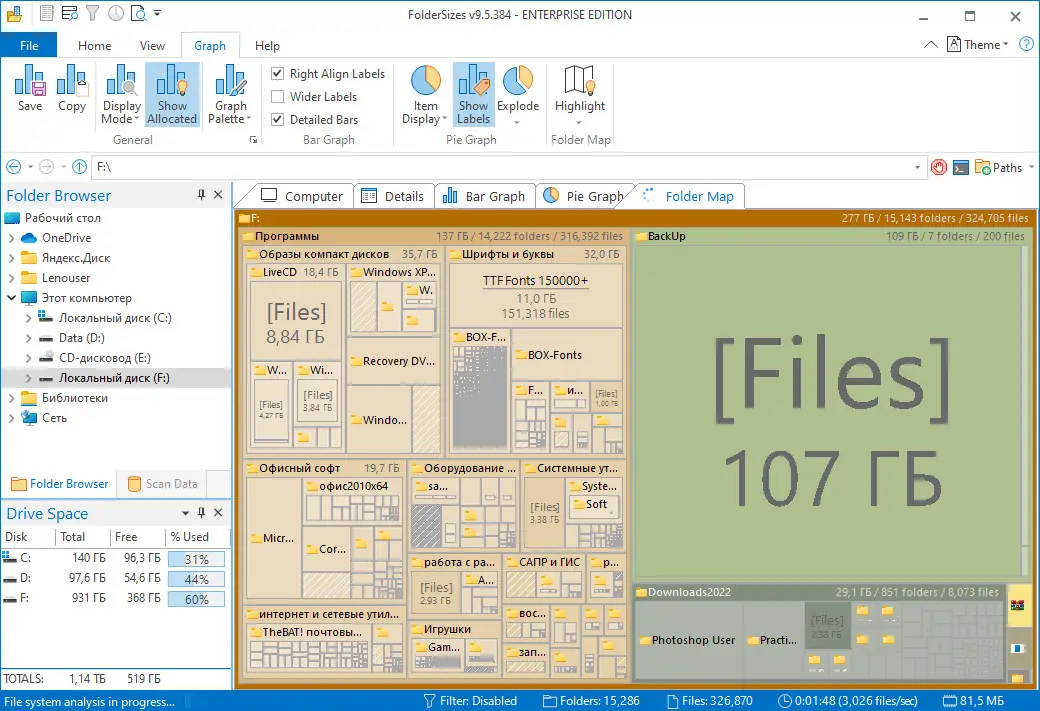The image size is (1040, 711).
Task: Pin the Drive Space panel
Action: click(x=201, y=513)
